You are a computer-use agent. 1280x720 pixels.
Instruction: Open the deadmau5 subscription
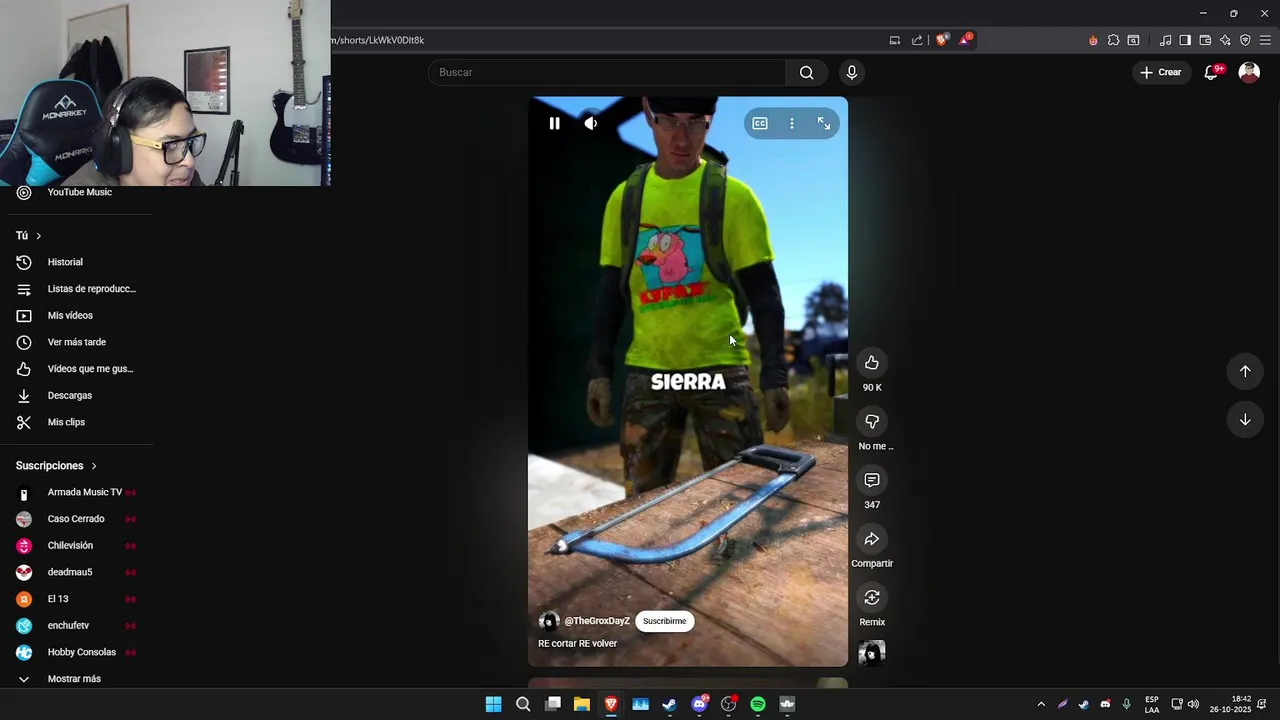pos(78,572)
